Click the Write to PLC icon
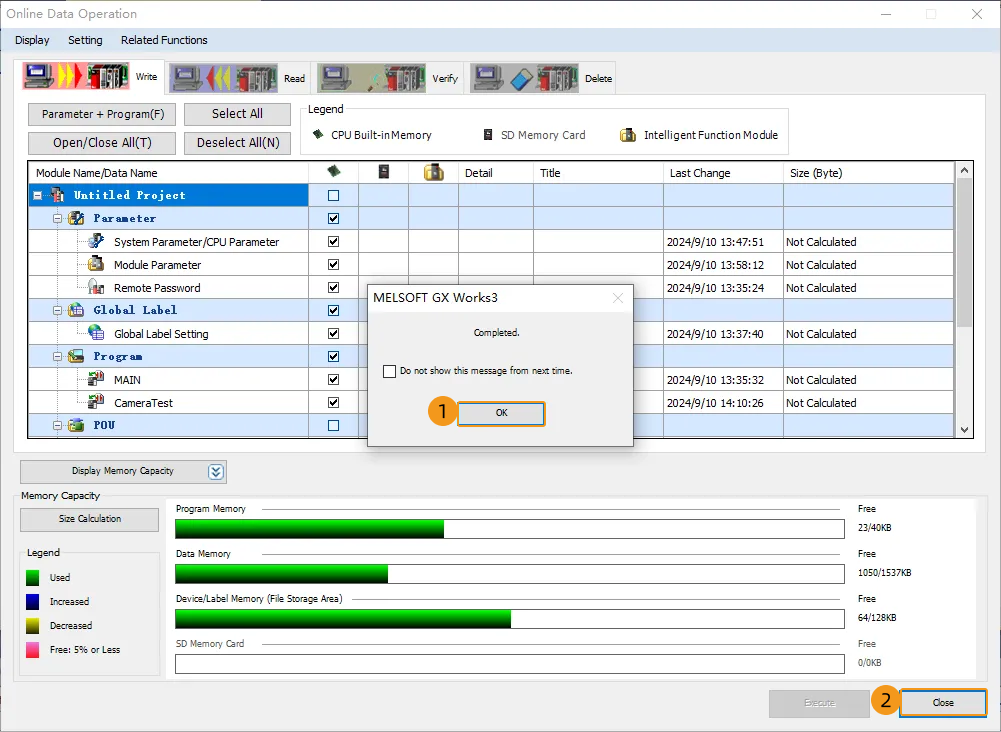This screenshot has height=732, width=1001. pos(77,77)
